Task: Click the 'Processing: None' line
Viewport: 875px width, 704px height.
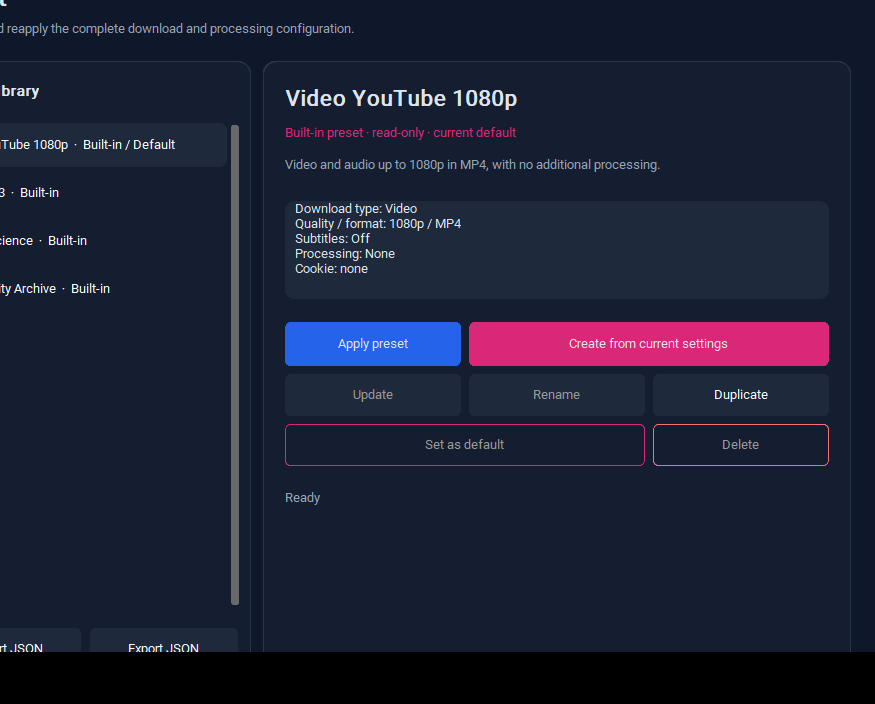Action: (x=345, y=254)
